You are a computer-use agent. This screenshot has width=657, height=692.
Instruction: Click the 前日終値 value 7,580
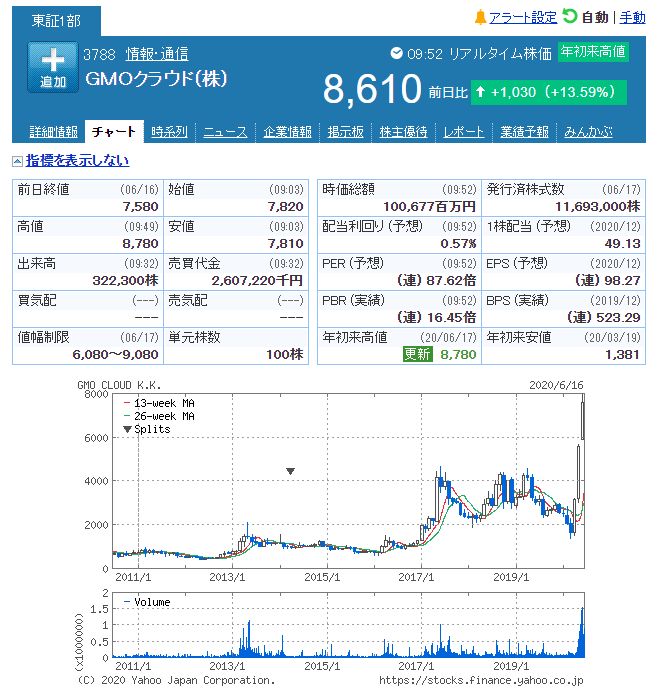pos(140,207)
